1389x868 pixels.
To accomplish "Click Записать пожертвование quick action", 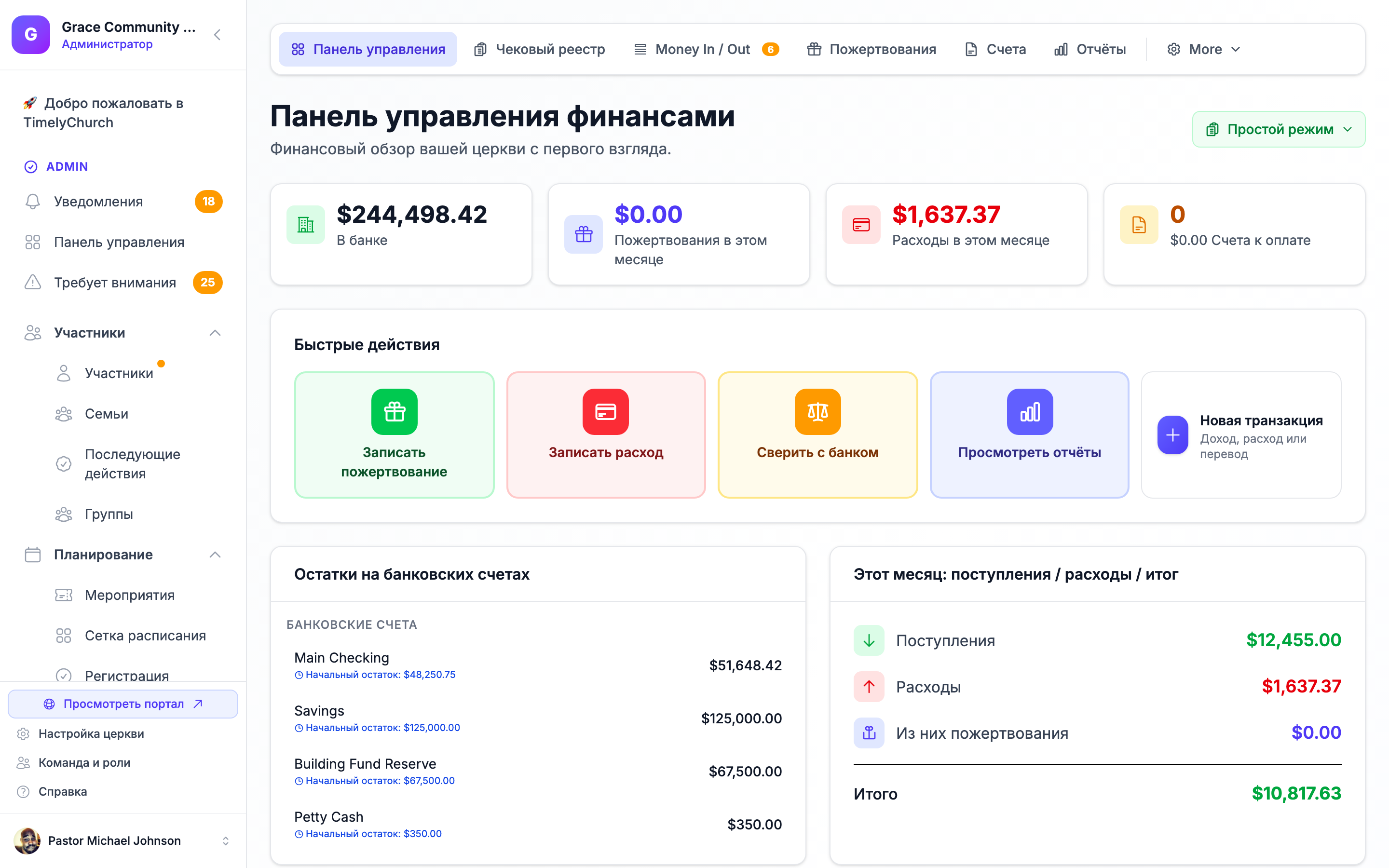I will (x=395, y=434).
